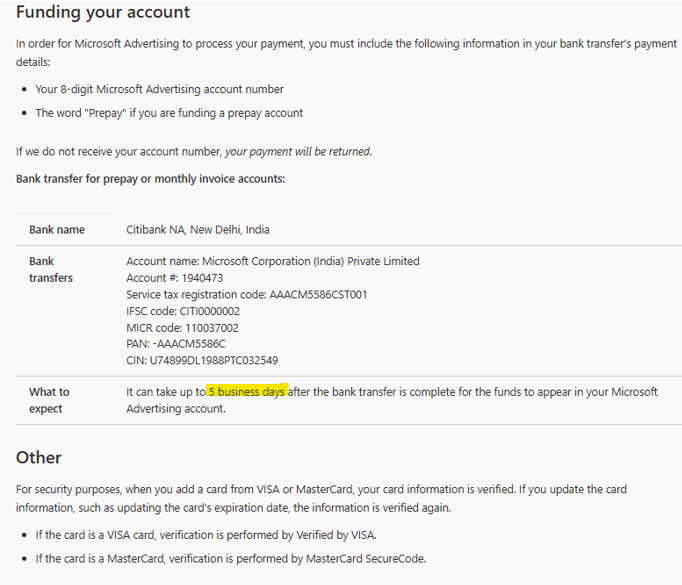Image resolution: width=682 pixels, height=585 pixels.
Task: Click the 'Other' section heading
Action: (x=39, y=458)
